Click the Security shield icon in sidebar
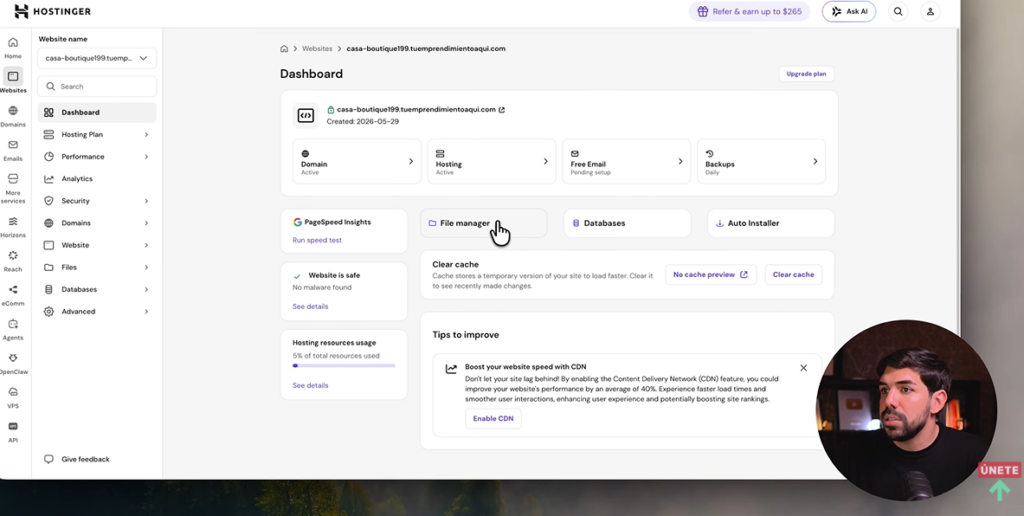Image resolution: width=1024 pixels, height=516 pixels. click(48, 201)
